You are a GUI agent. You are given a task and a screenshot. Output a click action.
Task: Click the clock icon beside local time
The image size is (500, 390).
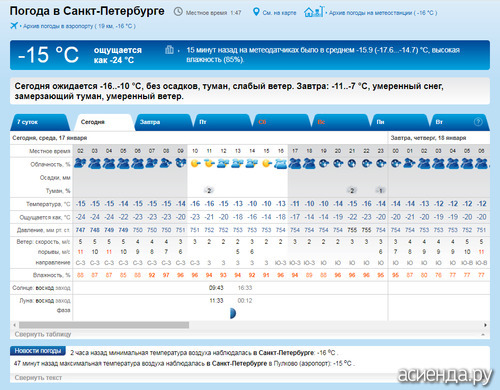click(178, 12)
